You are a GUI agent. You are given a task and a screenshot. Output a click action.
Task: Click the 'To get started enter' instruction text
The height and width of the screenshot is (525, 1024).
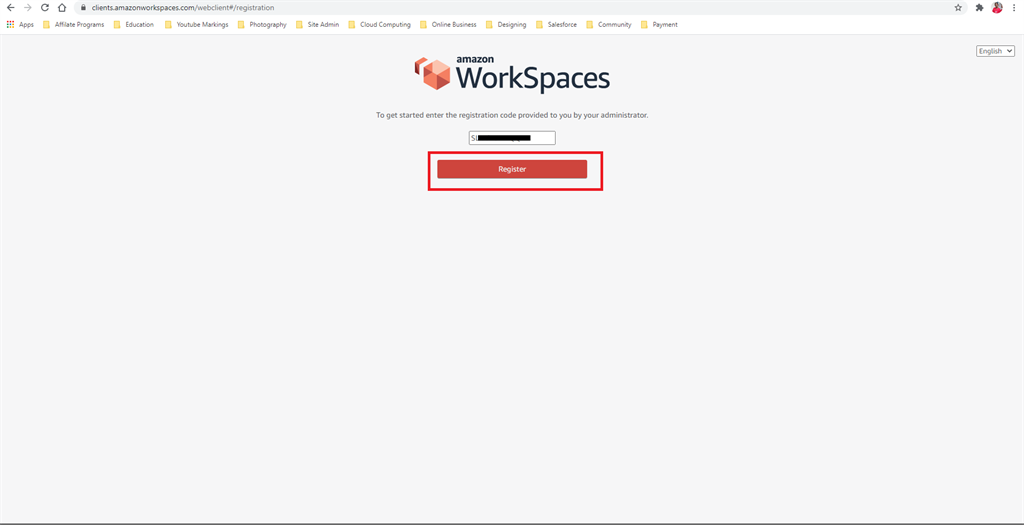tap(512, 115)
